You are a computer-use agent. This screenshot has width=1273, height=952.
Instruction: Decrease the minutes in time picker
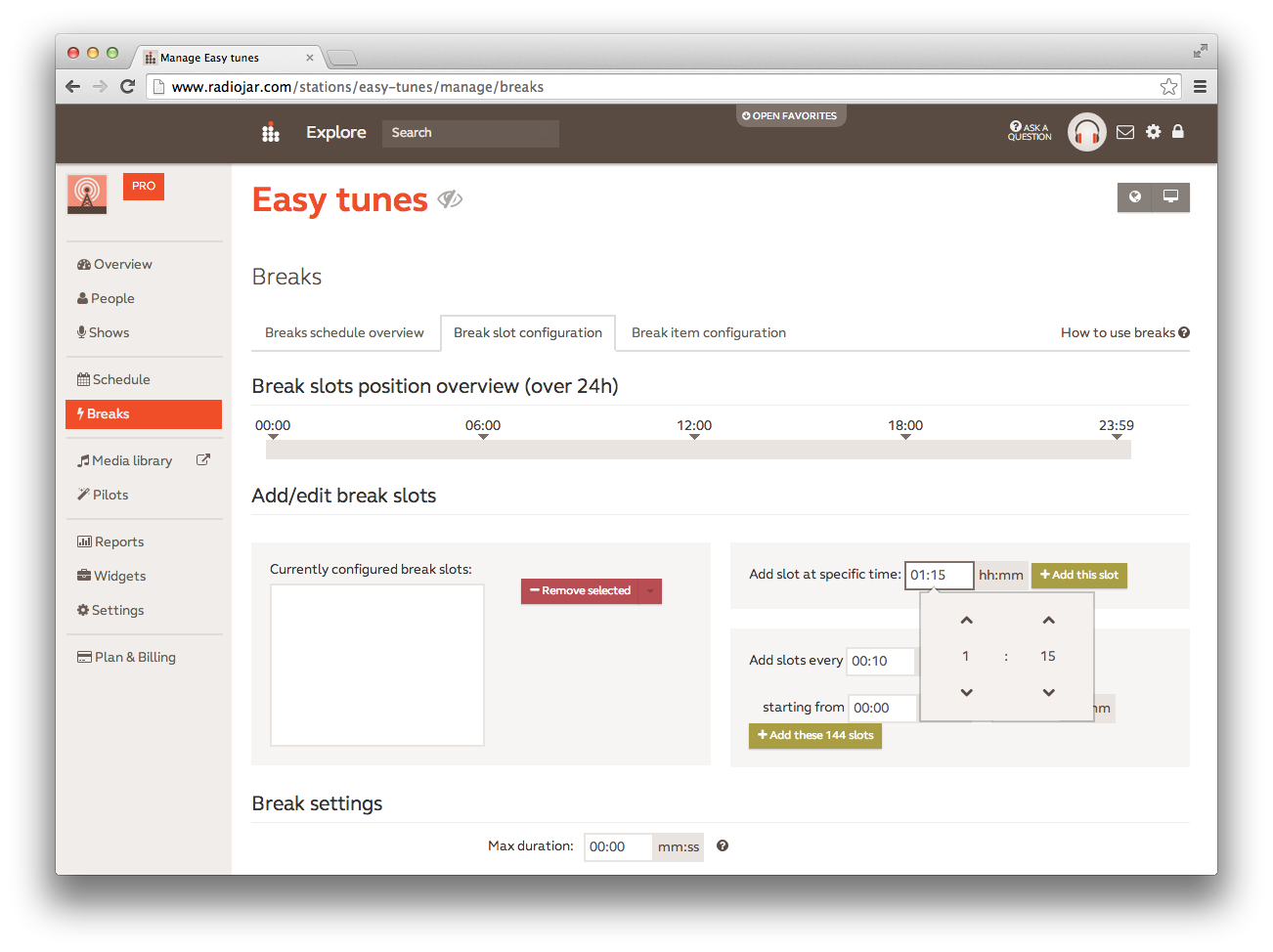tap(1048, 693)
